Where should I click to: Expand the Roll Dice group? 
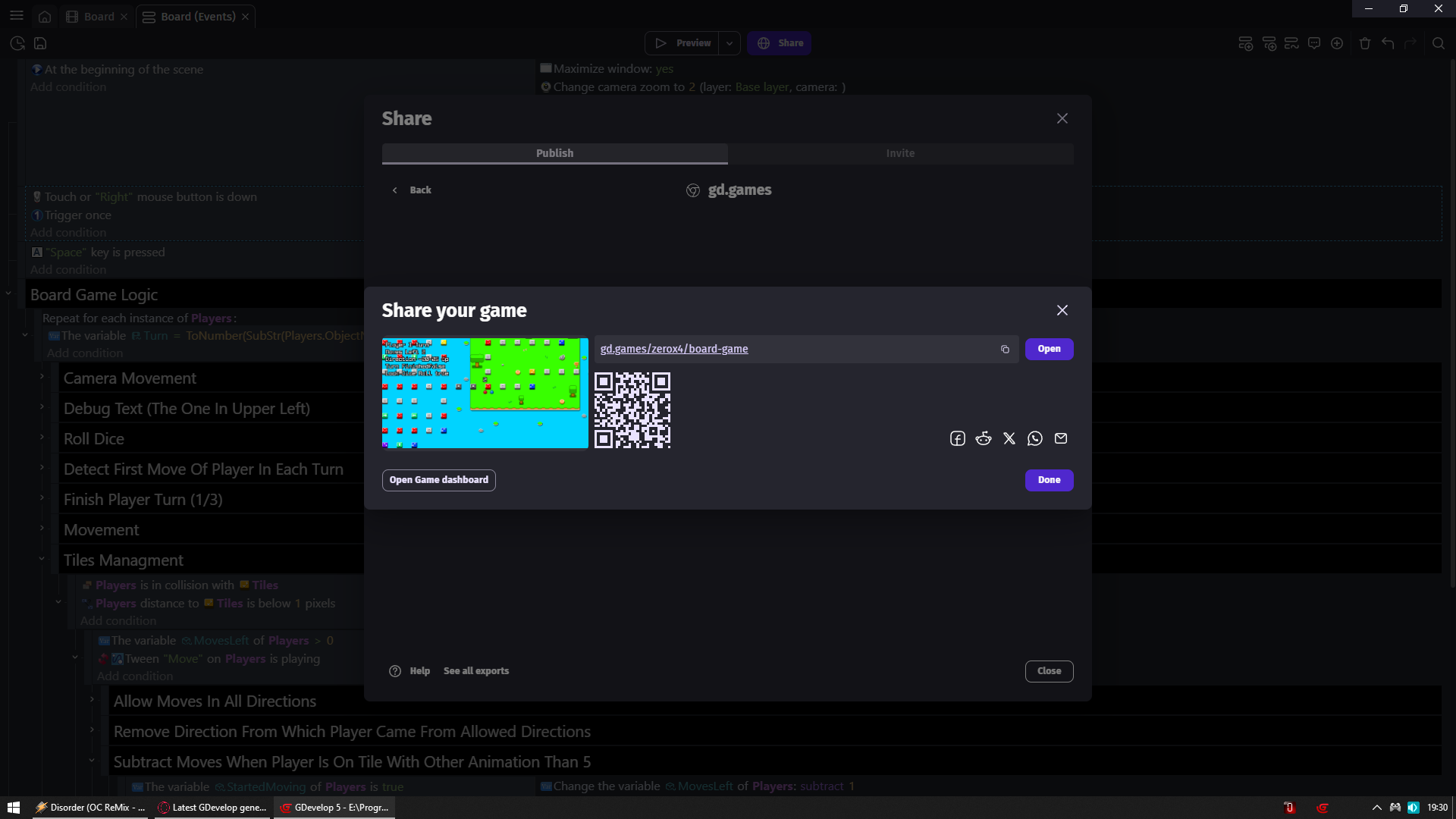[42, 437]
